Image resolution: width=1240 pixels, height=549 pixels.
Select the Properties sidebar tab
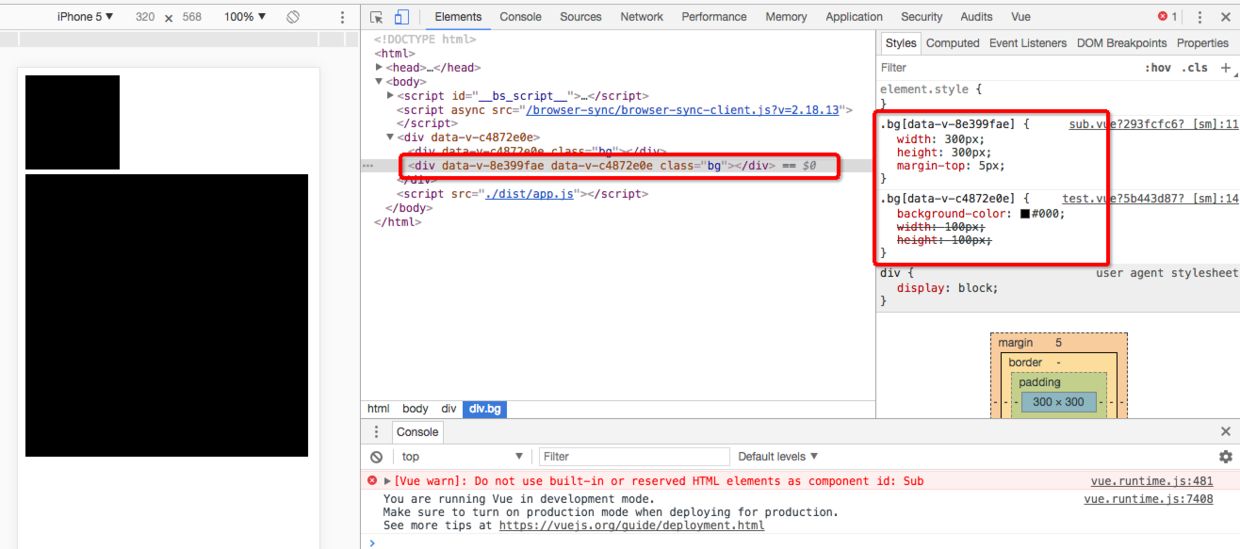(1203, 43)
